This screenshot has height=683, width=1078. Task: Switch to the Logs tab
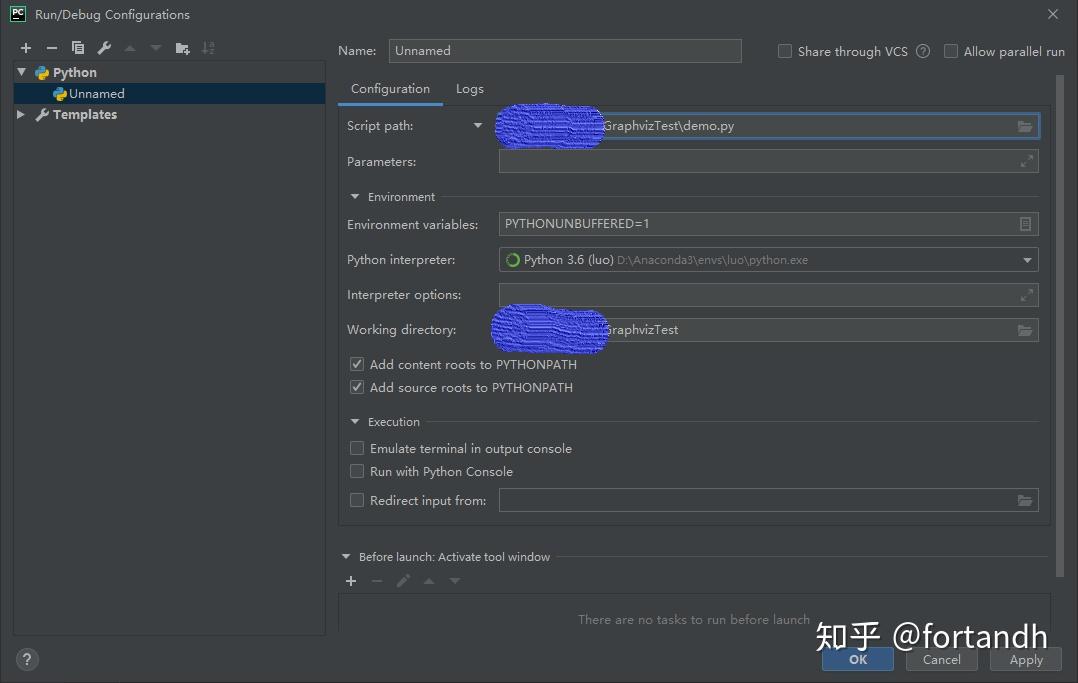click(x=469, y=88)
